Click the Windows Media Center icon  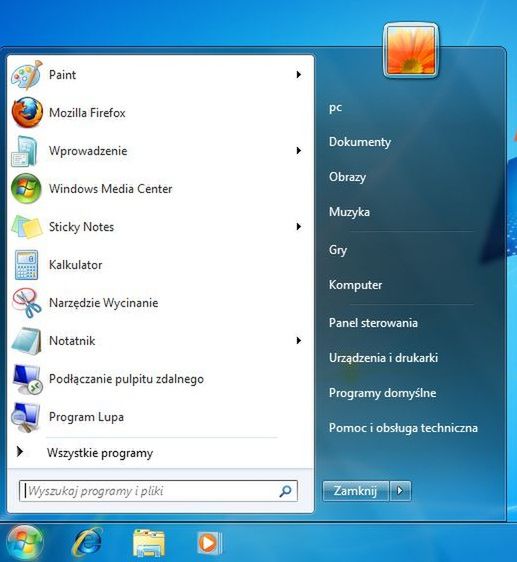click(x=26, y=189)
